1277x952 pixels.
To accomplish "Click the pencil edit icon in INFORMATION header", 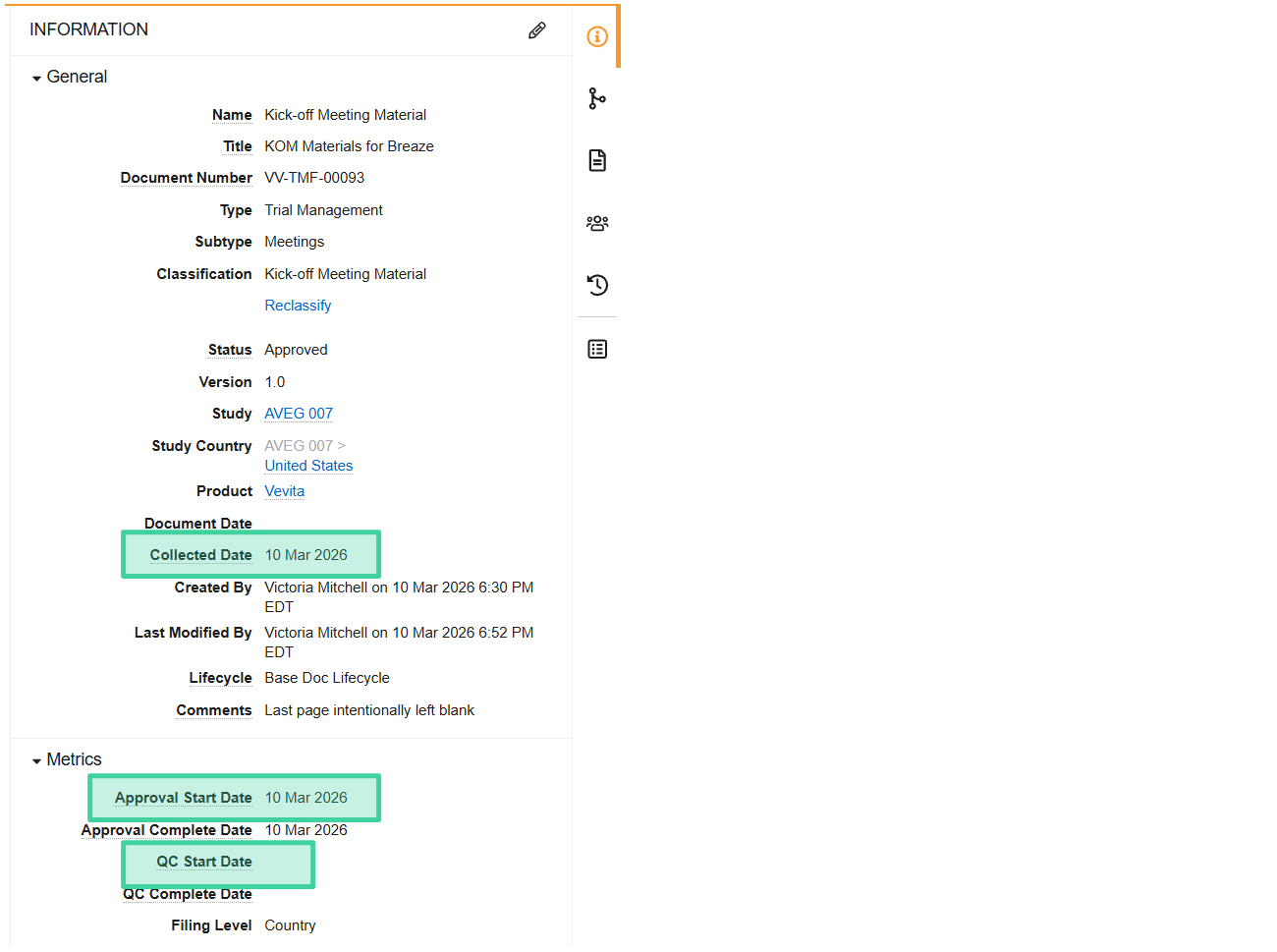I will 536,30.
